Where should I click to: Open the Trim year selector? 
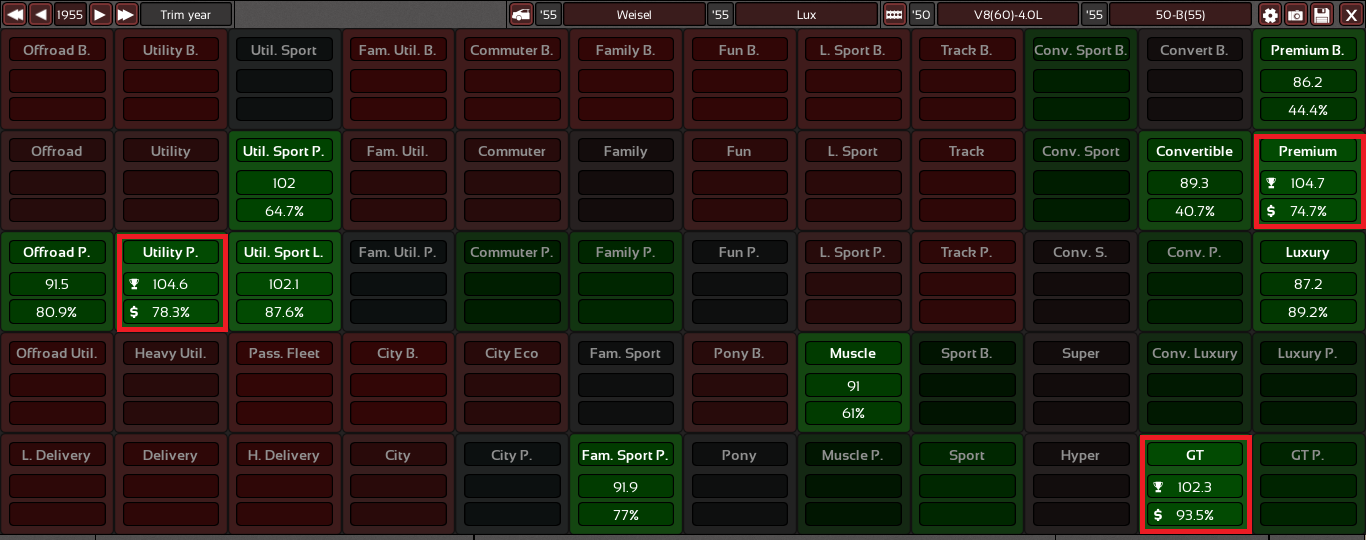point(186,15)
